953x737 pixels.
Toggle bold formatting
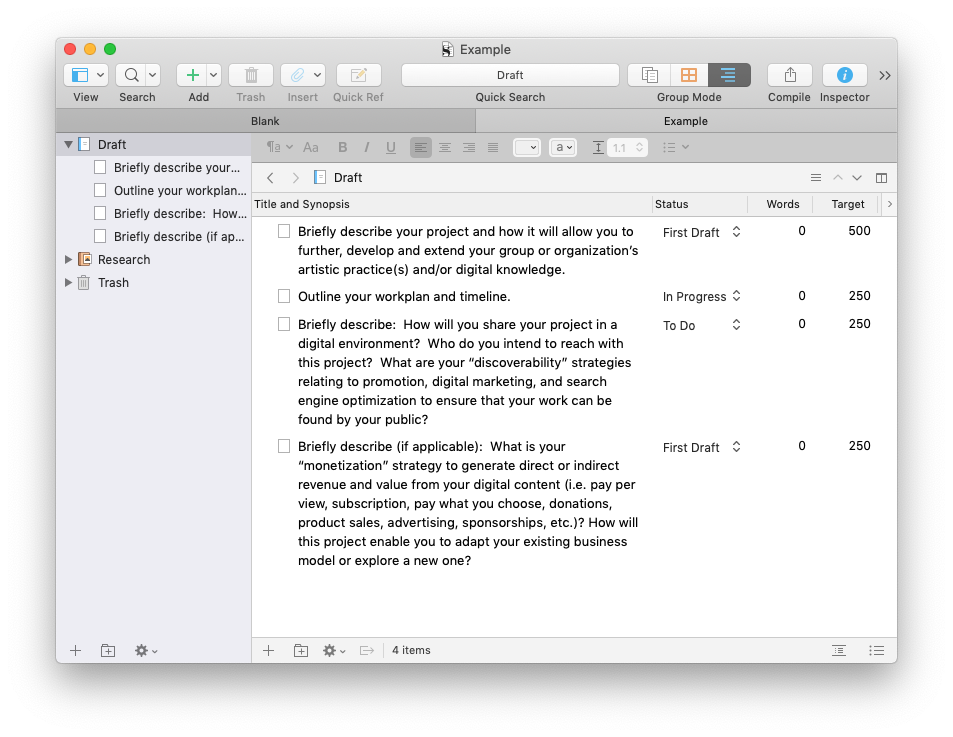click(x=343, y=147)
